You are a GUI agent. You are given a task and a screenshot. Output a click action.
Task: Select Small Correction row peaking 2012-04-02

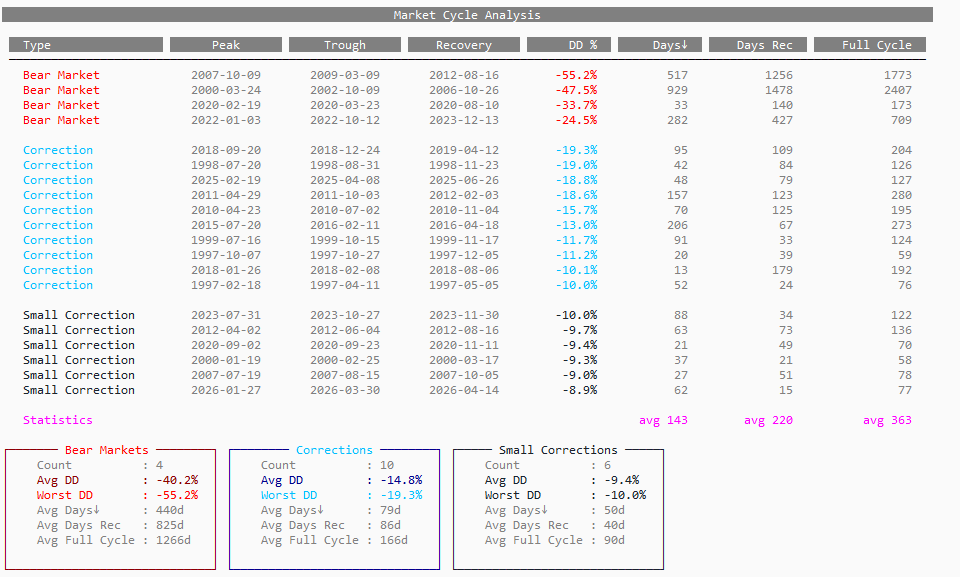(467, 330)
